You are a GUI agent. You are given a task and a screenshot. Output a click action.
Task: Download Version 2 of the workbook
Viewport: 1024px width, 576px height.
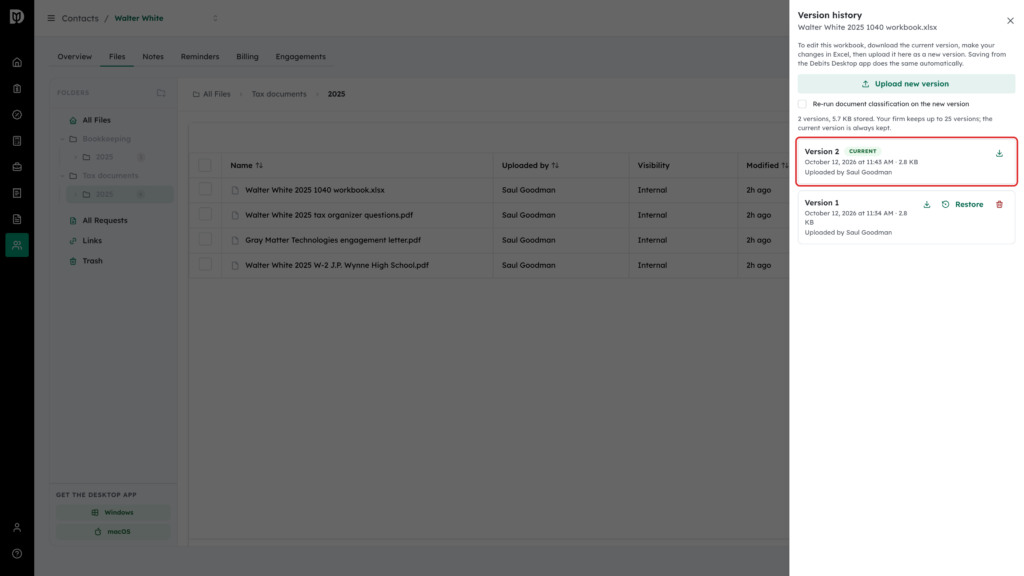click(999, 153)
